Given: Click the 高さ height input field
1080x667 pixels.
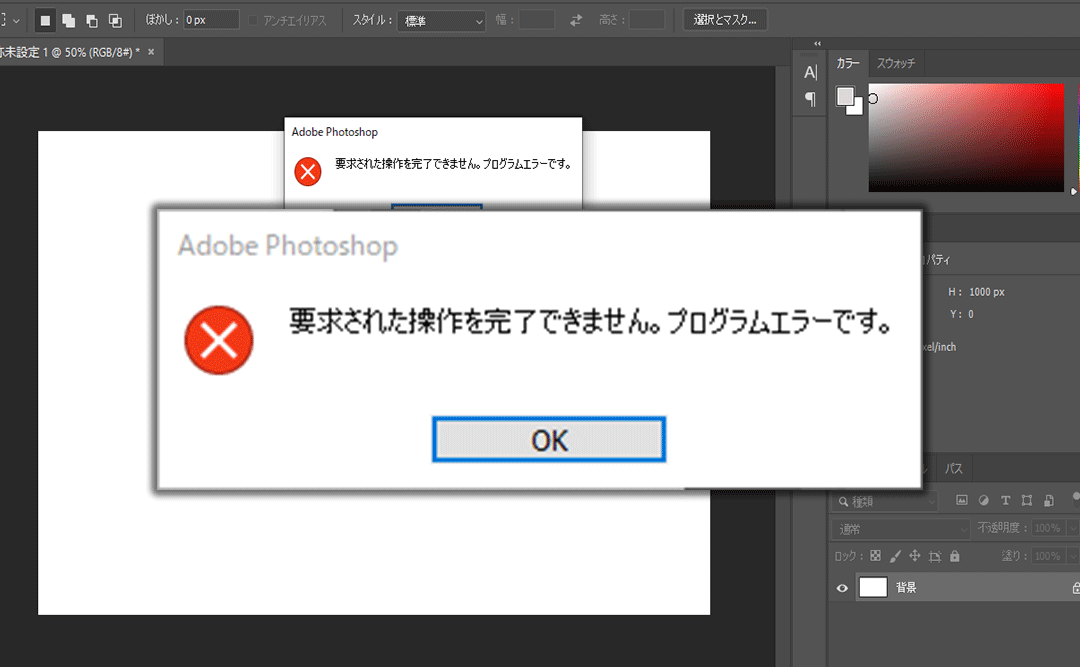Looking at the screenshot, I should tap(647, 20).
